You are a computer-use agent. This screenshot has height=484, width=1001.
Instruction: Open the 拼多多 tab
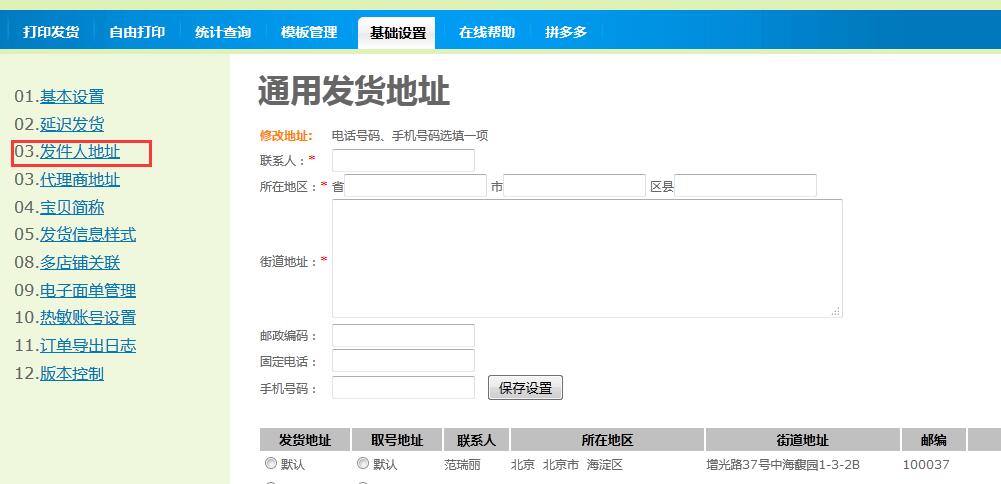coord(566,32)
